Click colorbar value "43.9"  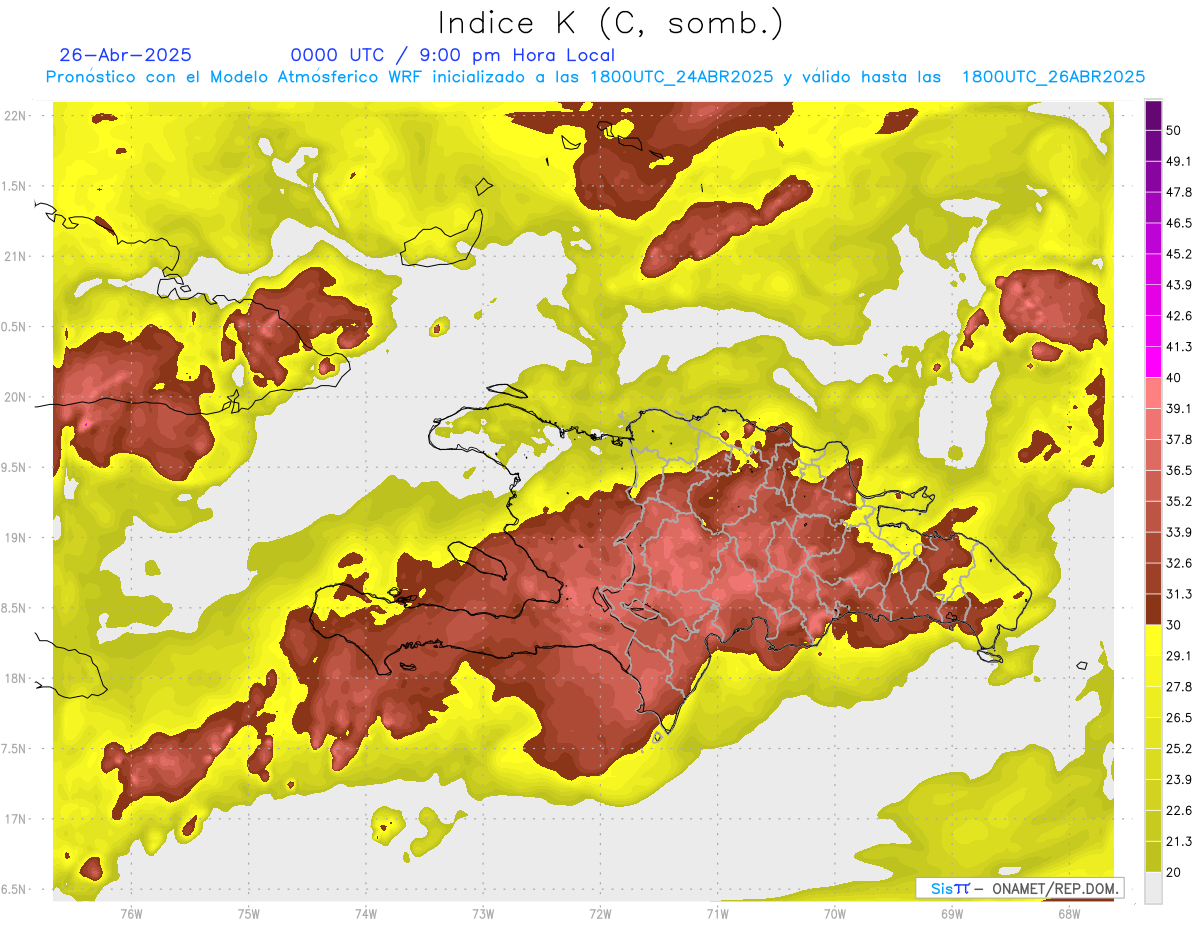click(1179, 285)
